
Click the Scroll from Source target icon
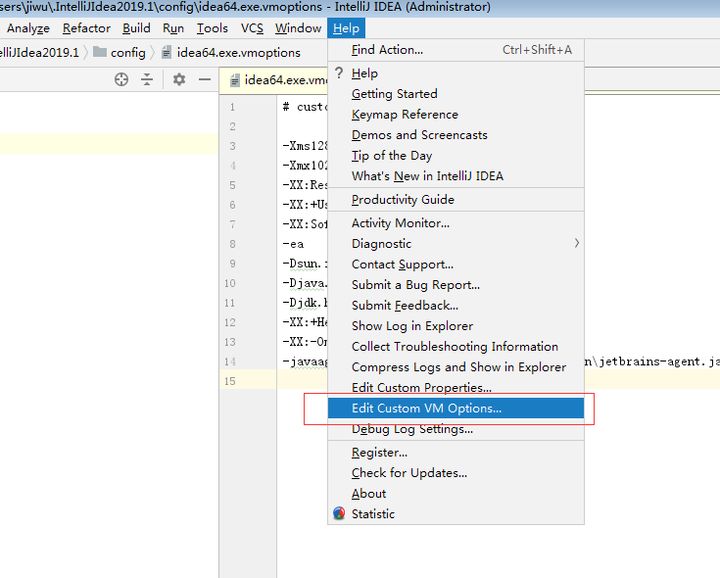[122, 80]
